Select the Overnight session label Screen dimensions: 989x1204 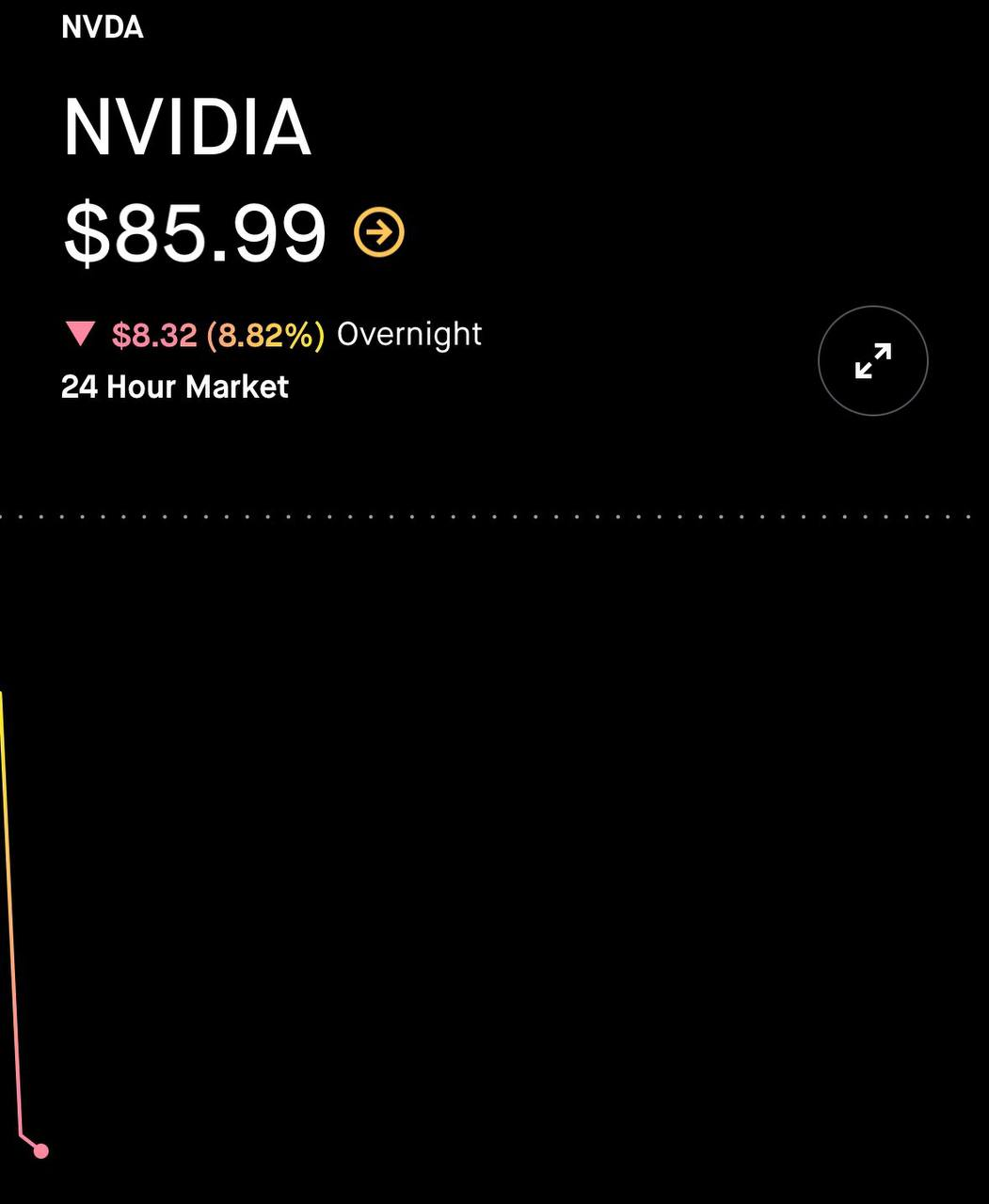(409, 335)
